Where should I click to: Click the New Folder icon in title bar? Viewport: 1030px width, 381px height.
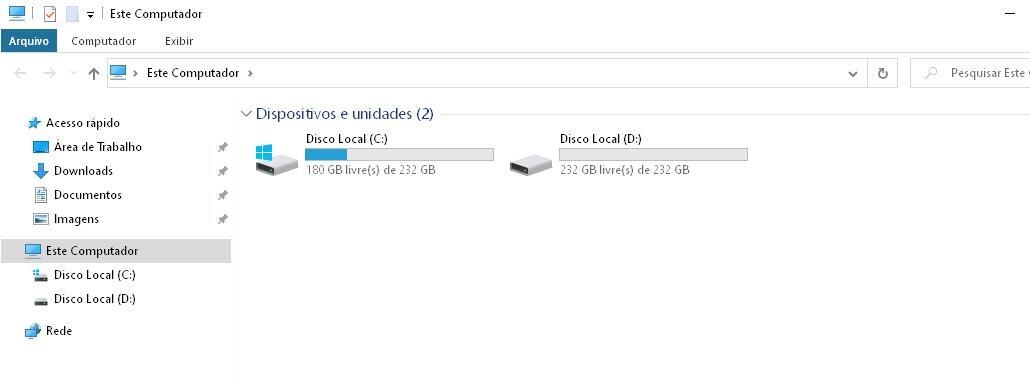click(x=72, y=14)
